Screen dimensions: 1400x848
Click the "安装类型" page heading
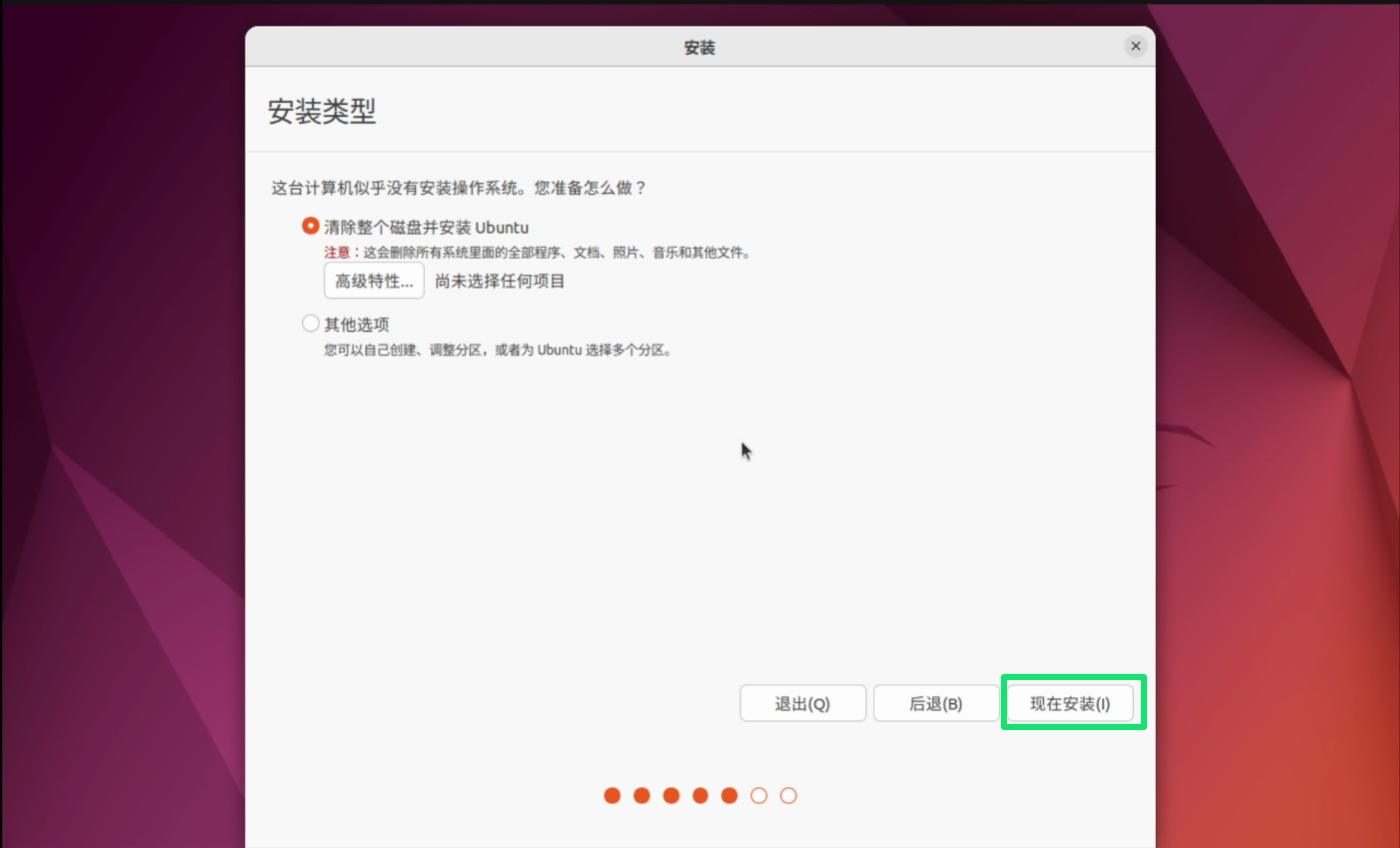(321, 111)
